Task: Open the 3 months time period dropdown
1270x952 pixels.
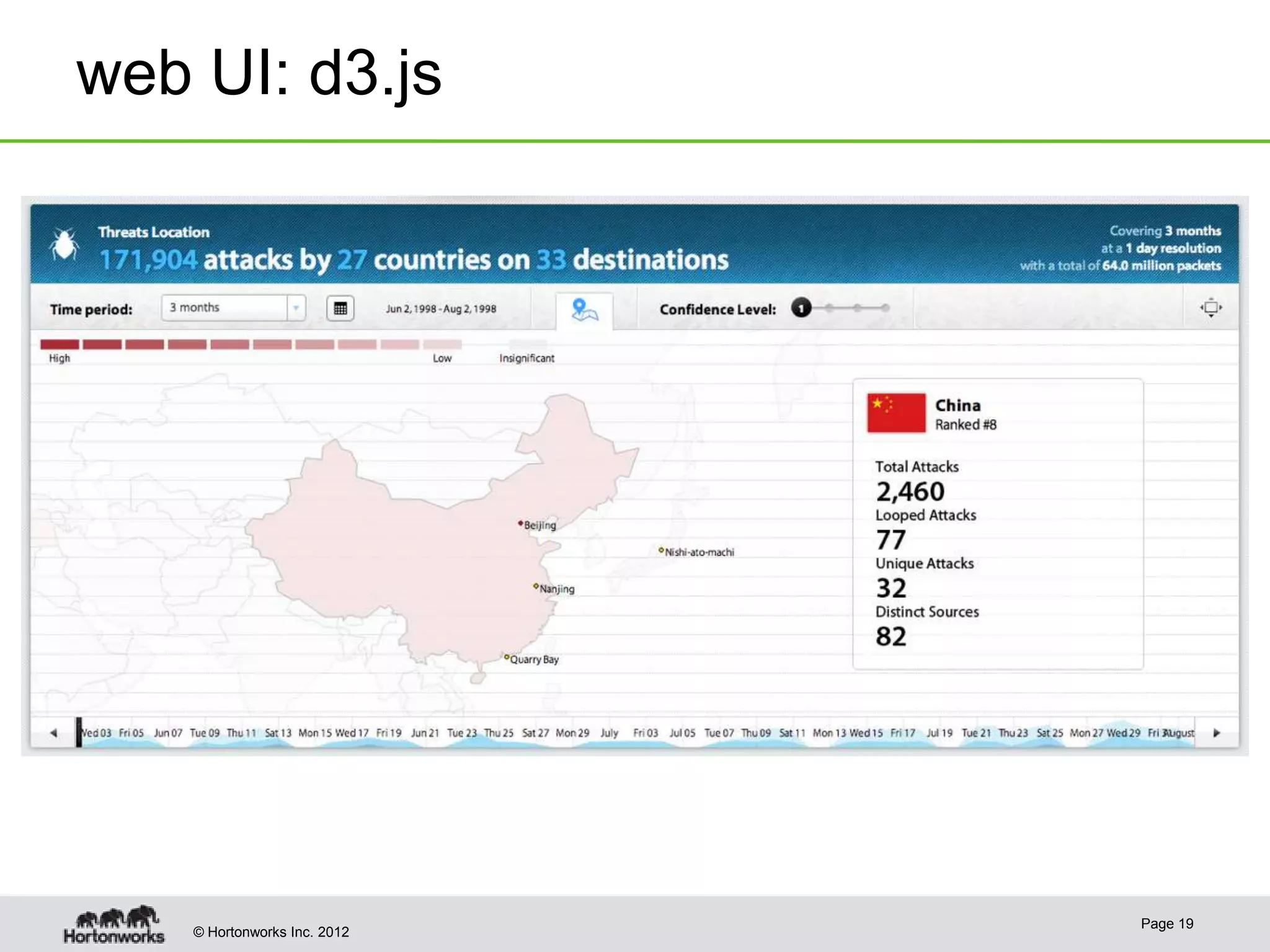Action: pos(233,308)
